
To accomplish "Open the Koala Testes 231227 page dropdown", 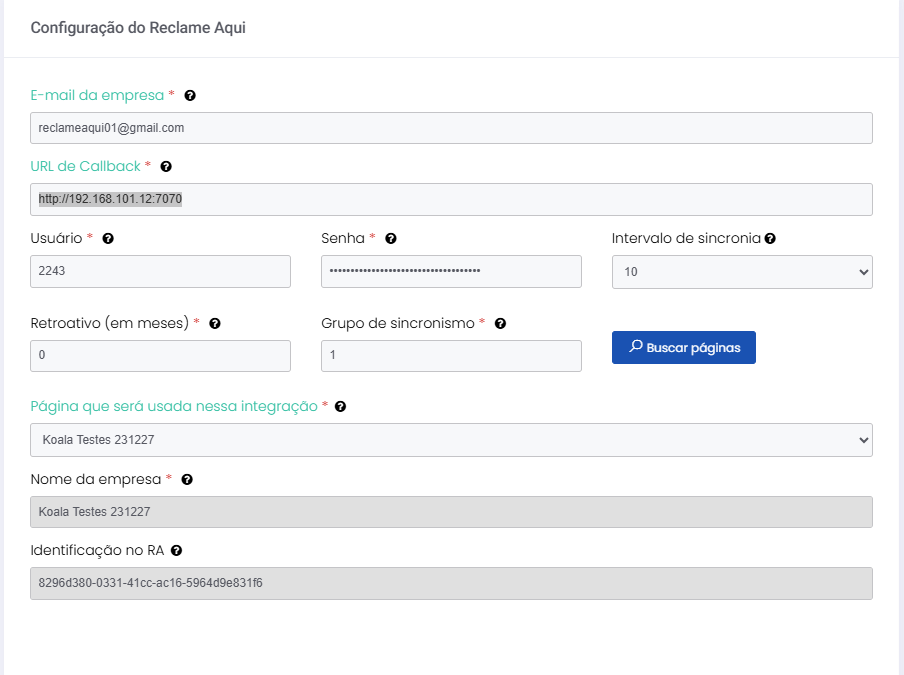I will (x=451, y=440).
